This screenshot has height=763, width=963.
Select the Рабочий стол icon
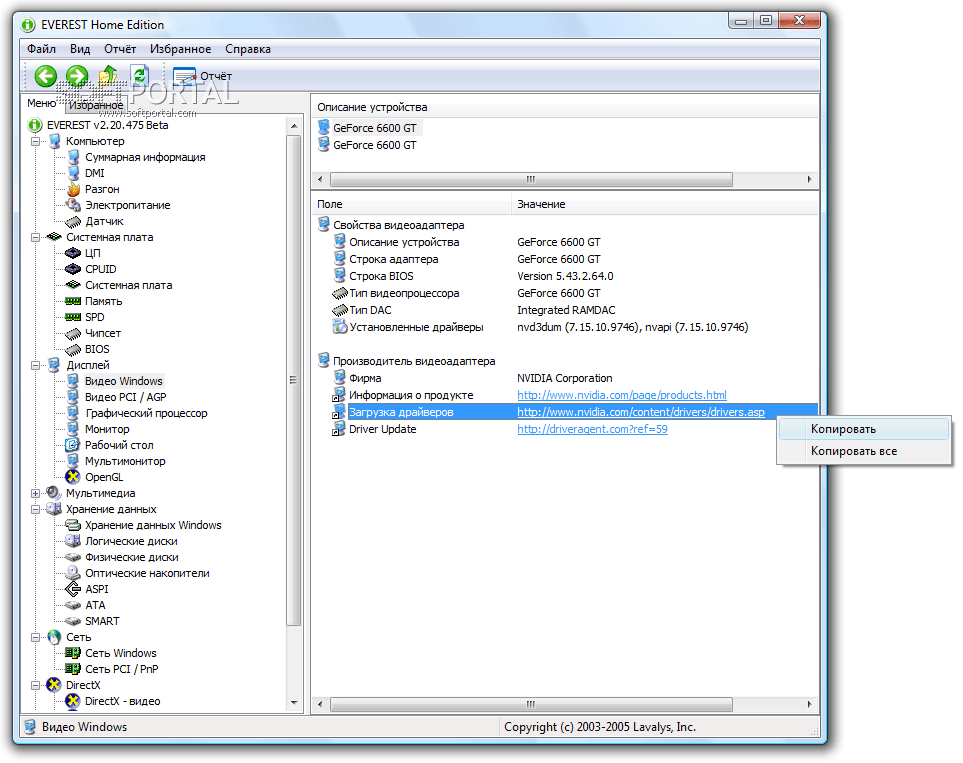pyautogui.click(x=73, y=445)
